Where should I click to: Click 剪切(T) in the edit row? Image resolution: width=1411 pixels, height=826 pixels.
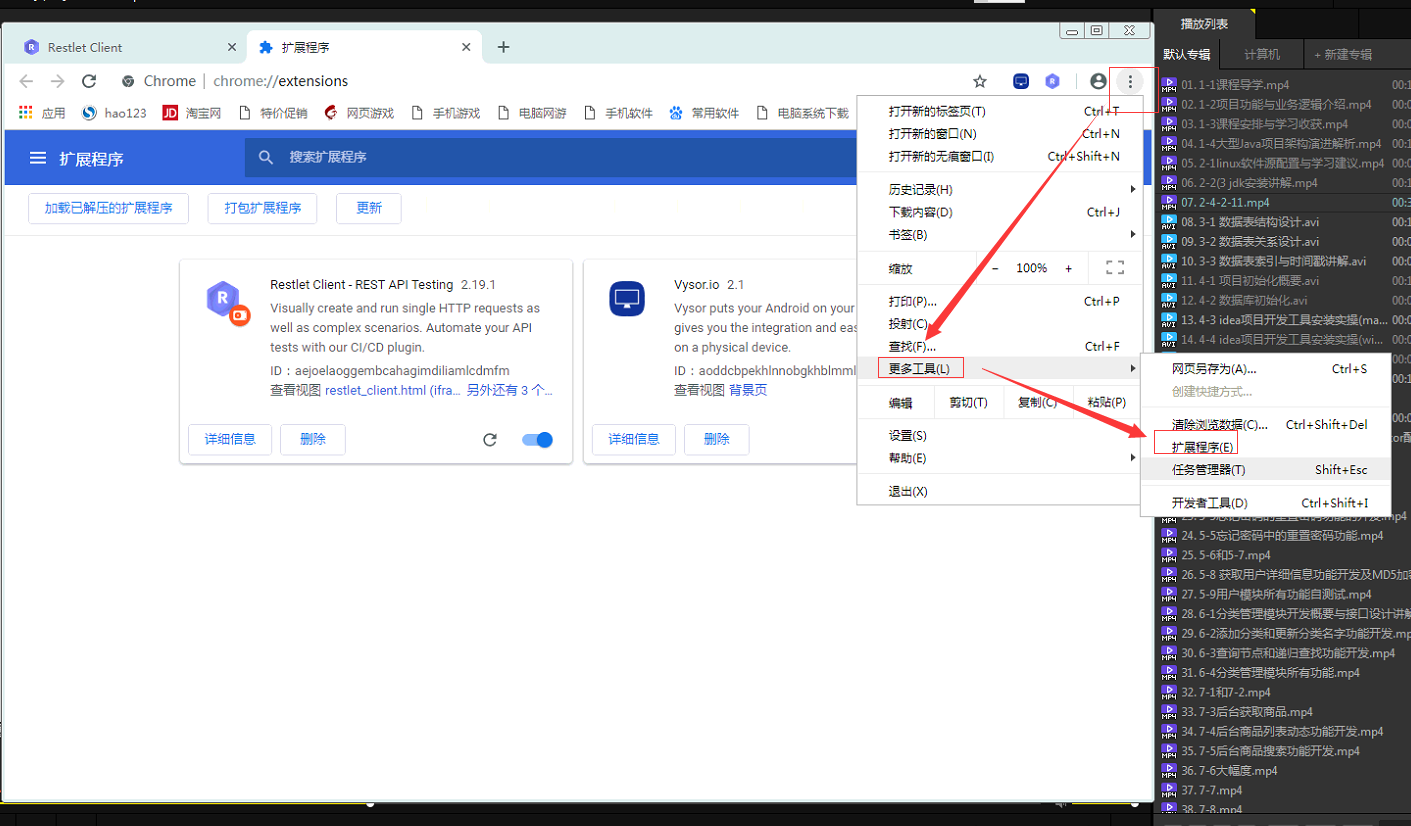tap(968, 403)
